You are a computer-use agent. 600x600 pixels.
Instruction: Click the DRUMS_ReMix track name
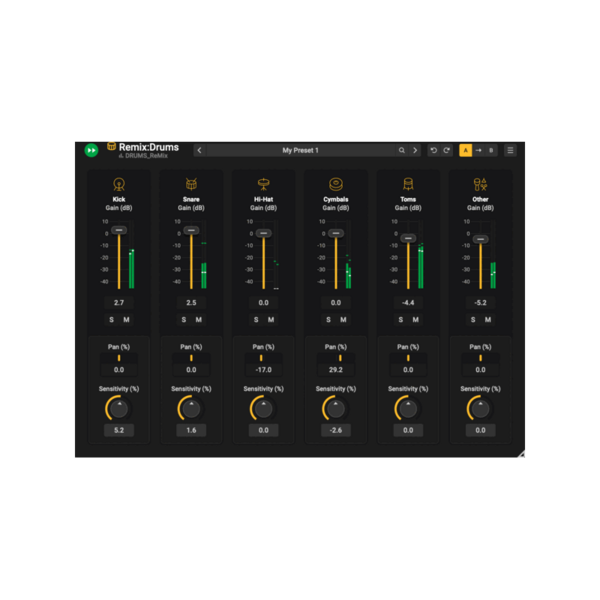(x=146, y=156)
